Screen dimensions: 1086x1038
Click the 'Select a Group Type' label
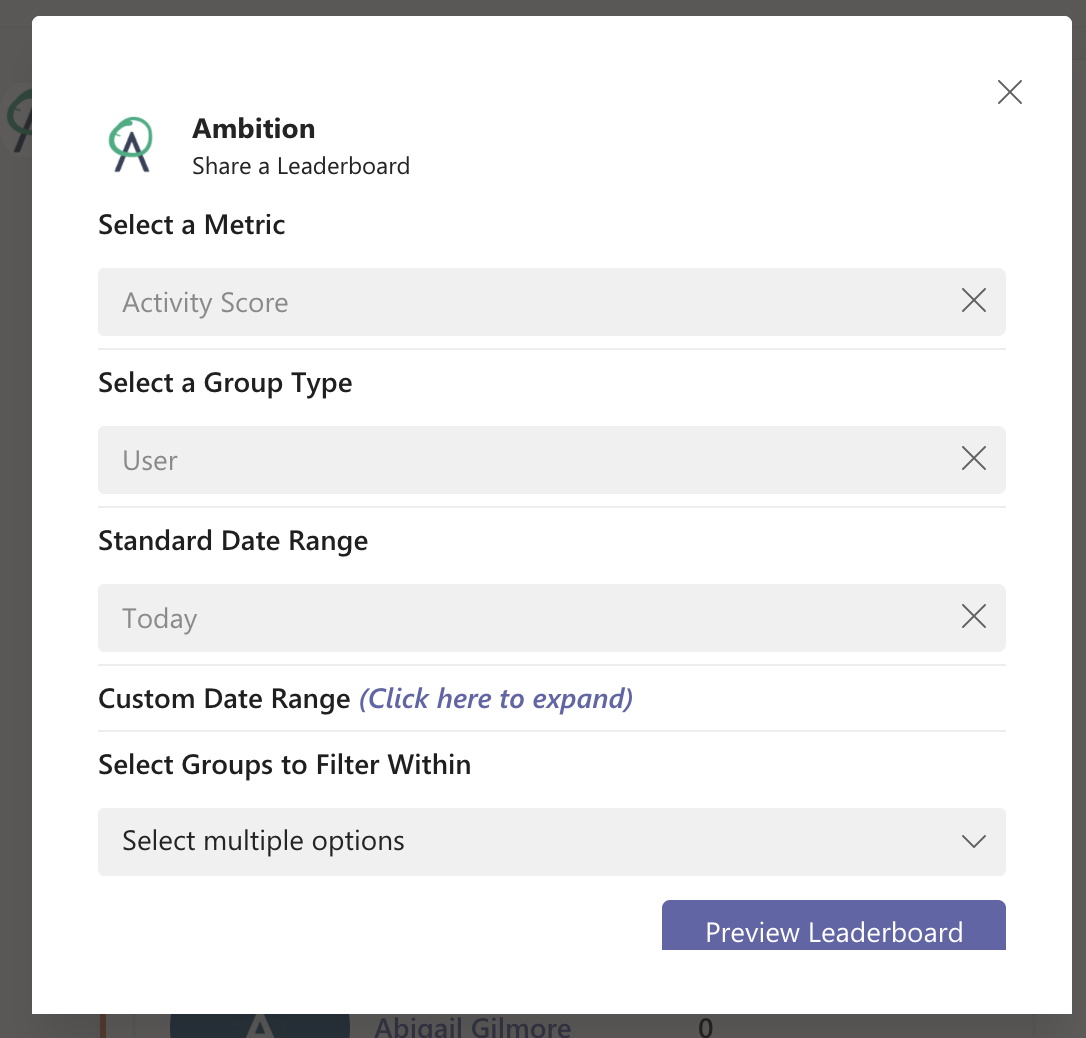pyautogui.click(x=225, y=383)
